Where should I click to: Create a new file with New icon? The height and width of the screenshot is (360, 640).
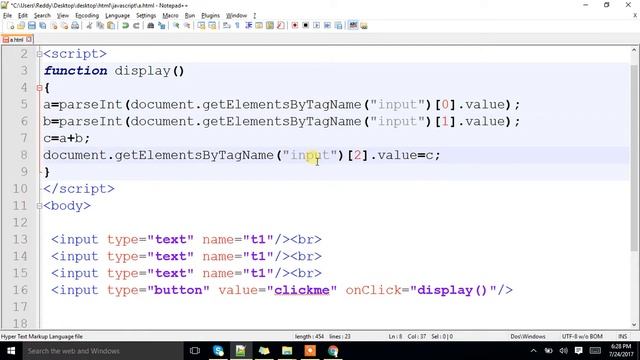coord(11,26)
